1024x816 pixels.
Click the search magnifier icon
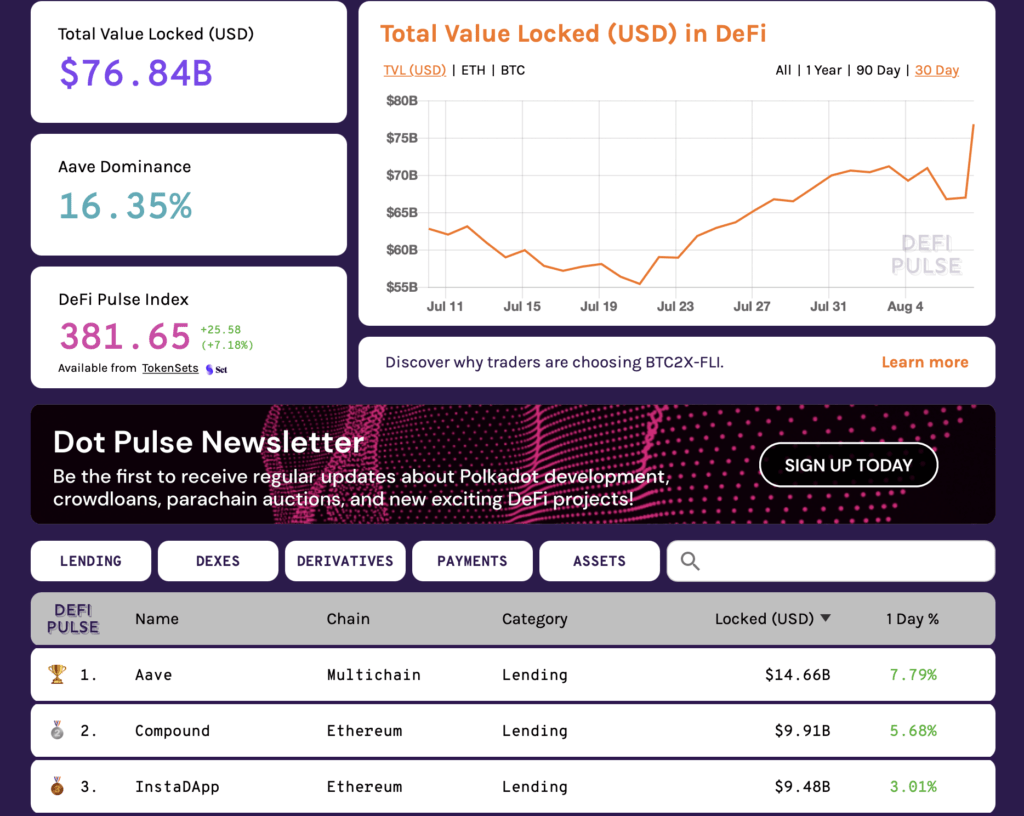(x=690, y=561)
